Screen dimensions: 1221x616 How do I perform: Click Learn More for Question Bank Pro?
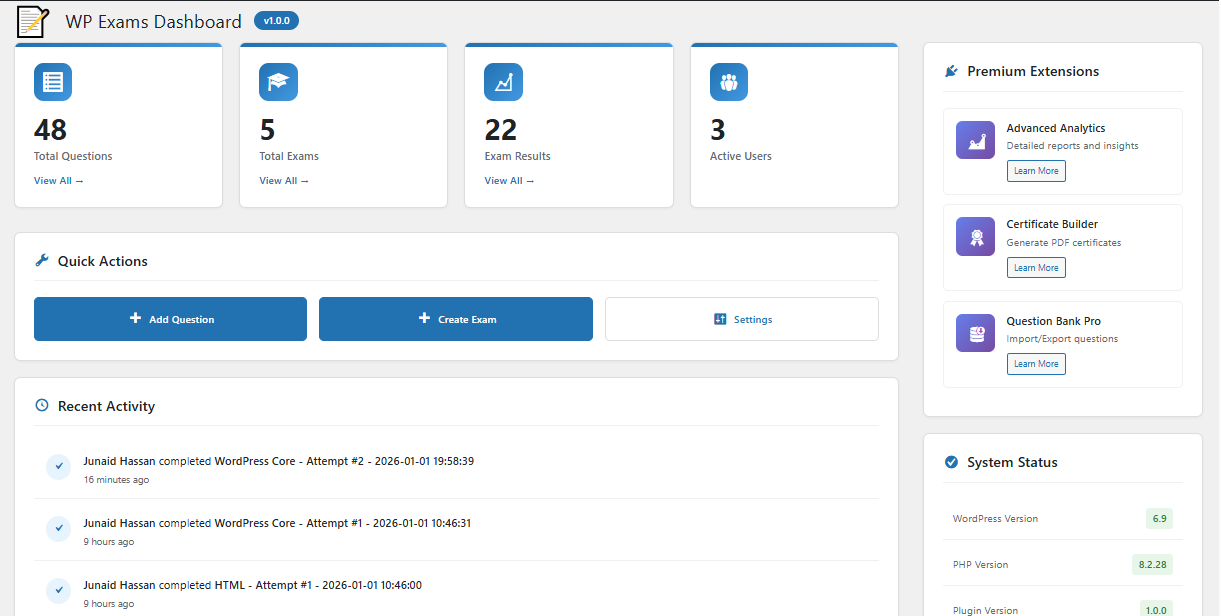click(x=1035, y=364)
